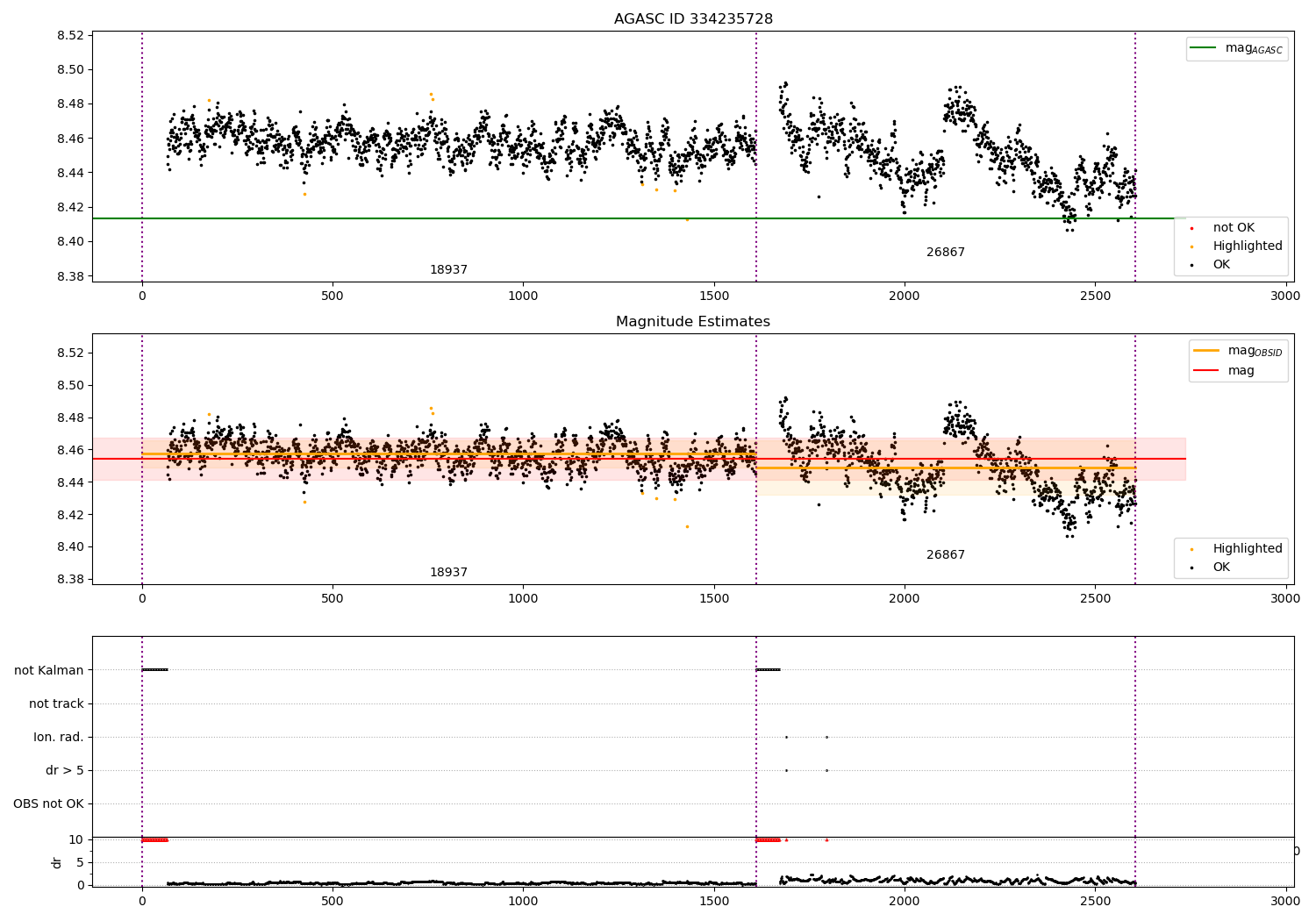Click the "18937" label in Magnitude Estimates plot

pyautogui.click(x=448, y=573)
